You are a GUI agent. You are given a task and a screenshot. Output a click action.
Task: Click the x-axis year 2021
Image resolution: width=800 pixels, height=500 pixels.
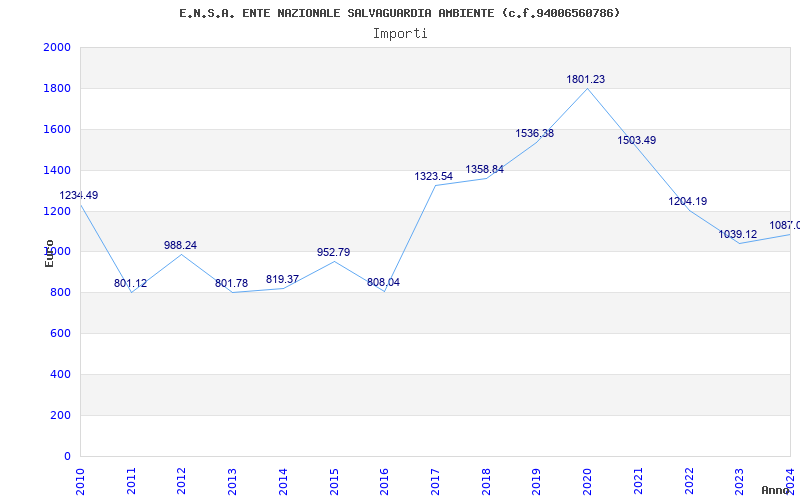(638, 481)
